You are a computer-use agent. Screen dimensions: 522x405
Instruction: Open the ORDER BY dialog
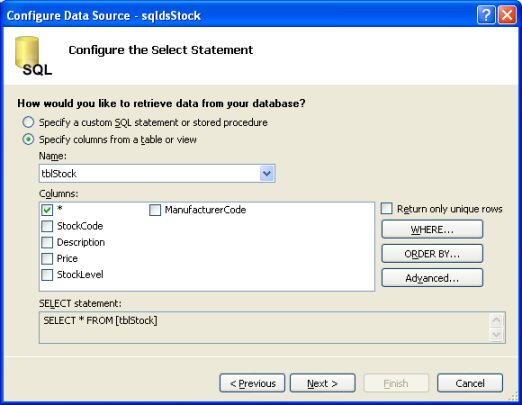[x=432, y=254]
